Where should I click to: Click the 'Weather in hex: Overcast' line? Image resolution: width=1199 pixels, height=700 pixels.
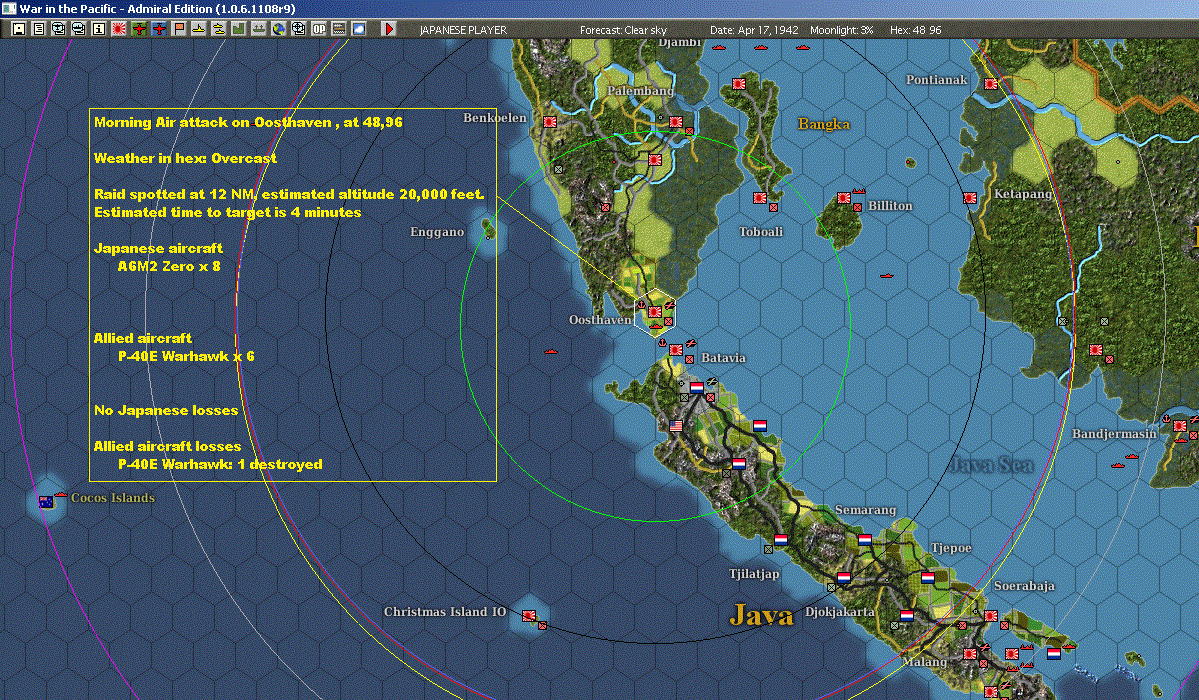pyautogui.click(x=185, y=158)
